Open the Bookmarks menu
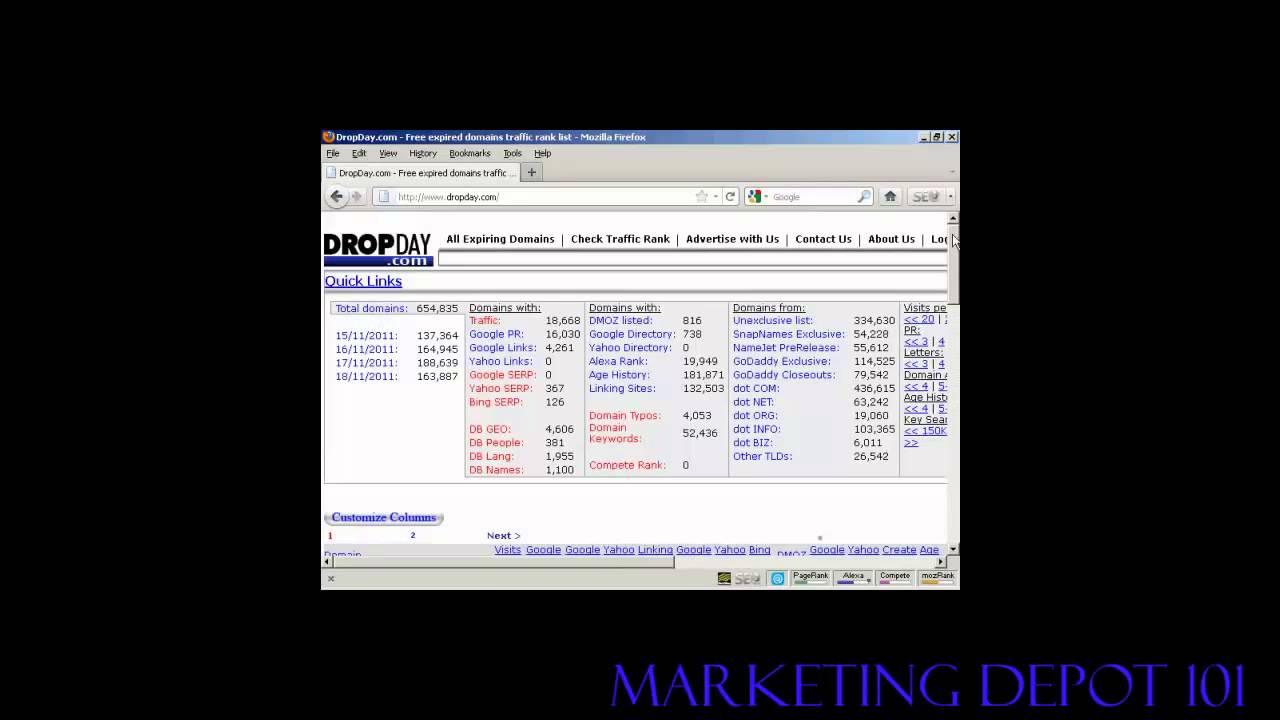 (x=470, y=154)
